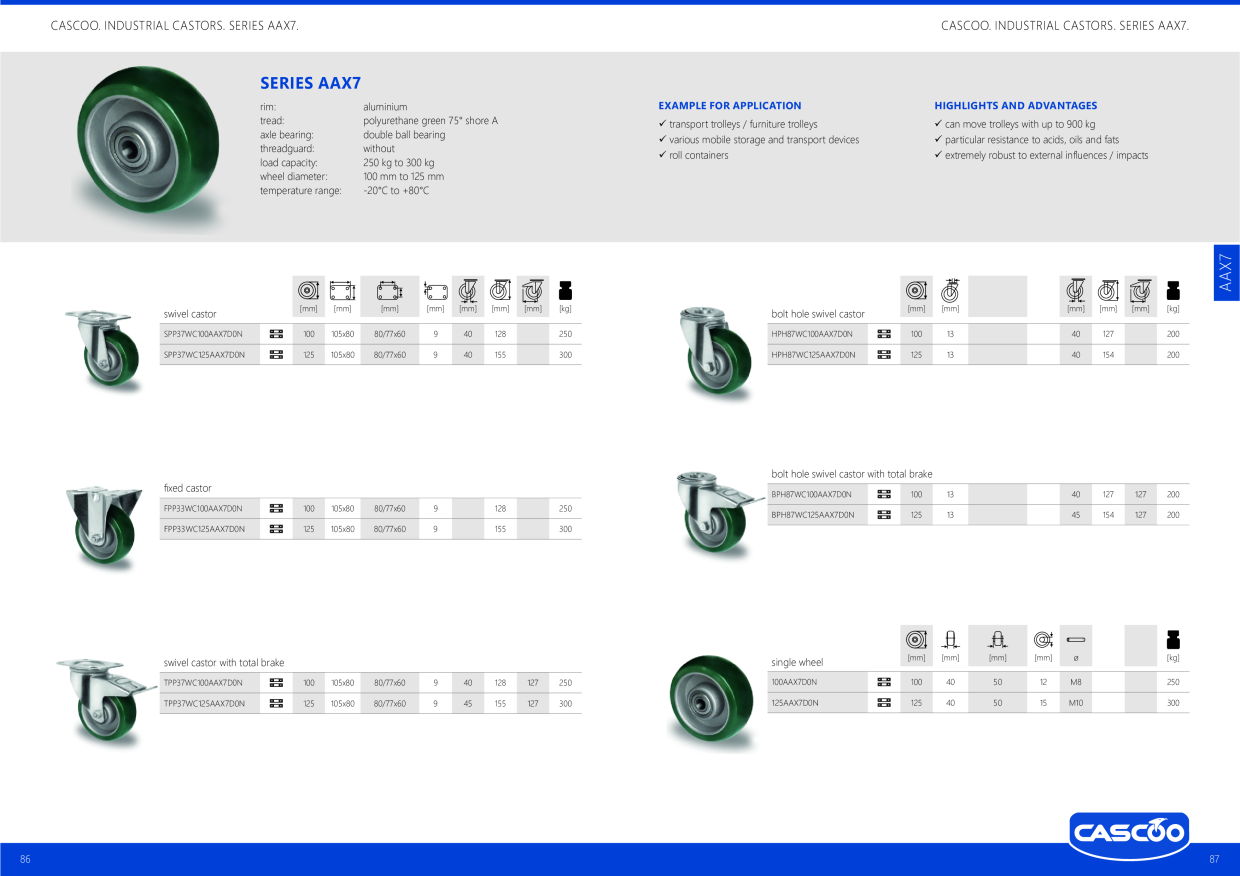Click the bolt hole diameter icon, bolt hole swivel castor table

coord(950,291)
